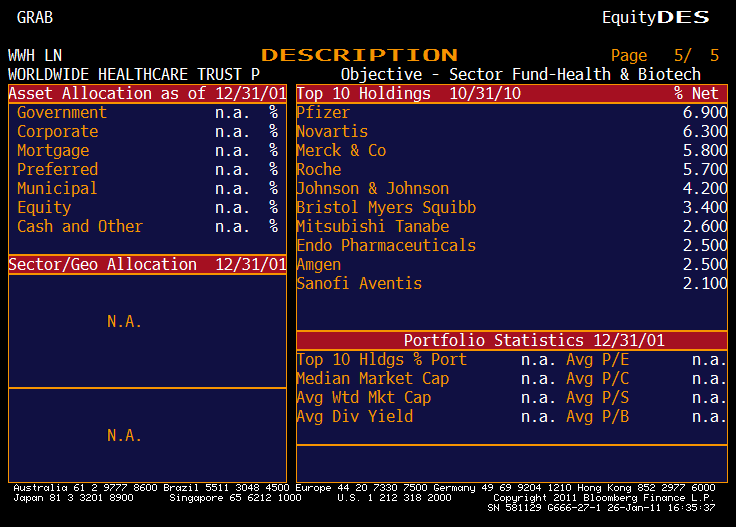Click the 2.100 value for Sanofi Aventis

(705, 283)
